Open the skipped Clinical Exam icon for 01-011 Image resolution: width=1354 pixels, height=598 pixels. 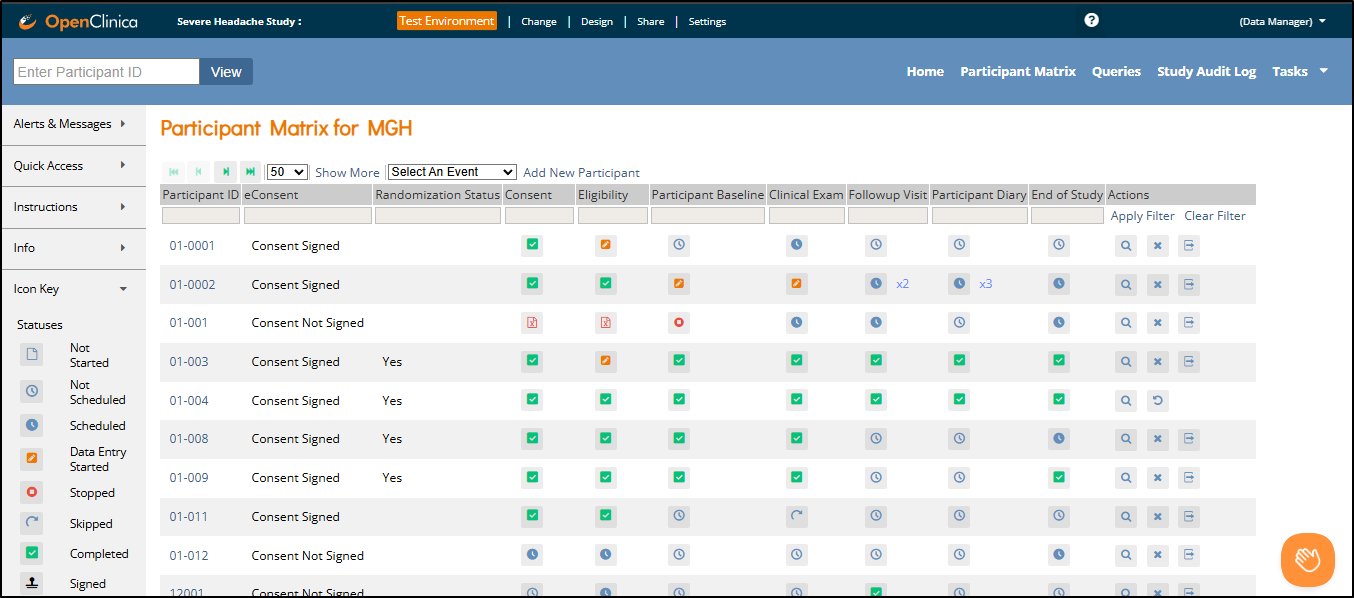(x=796, y=516)
